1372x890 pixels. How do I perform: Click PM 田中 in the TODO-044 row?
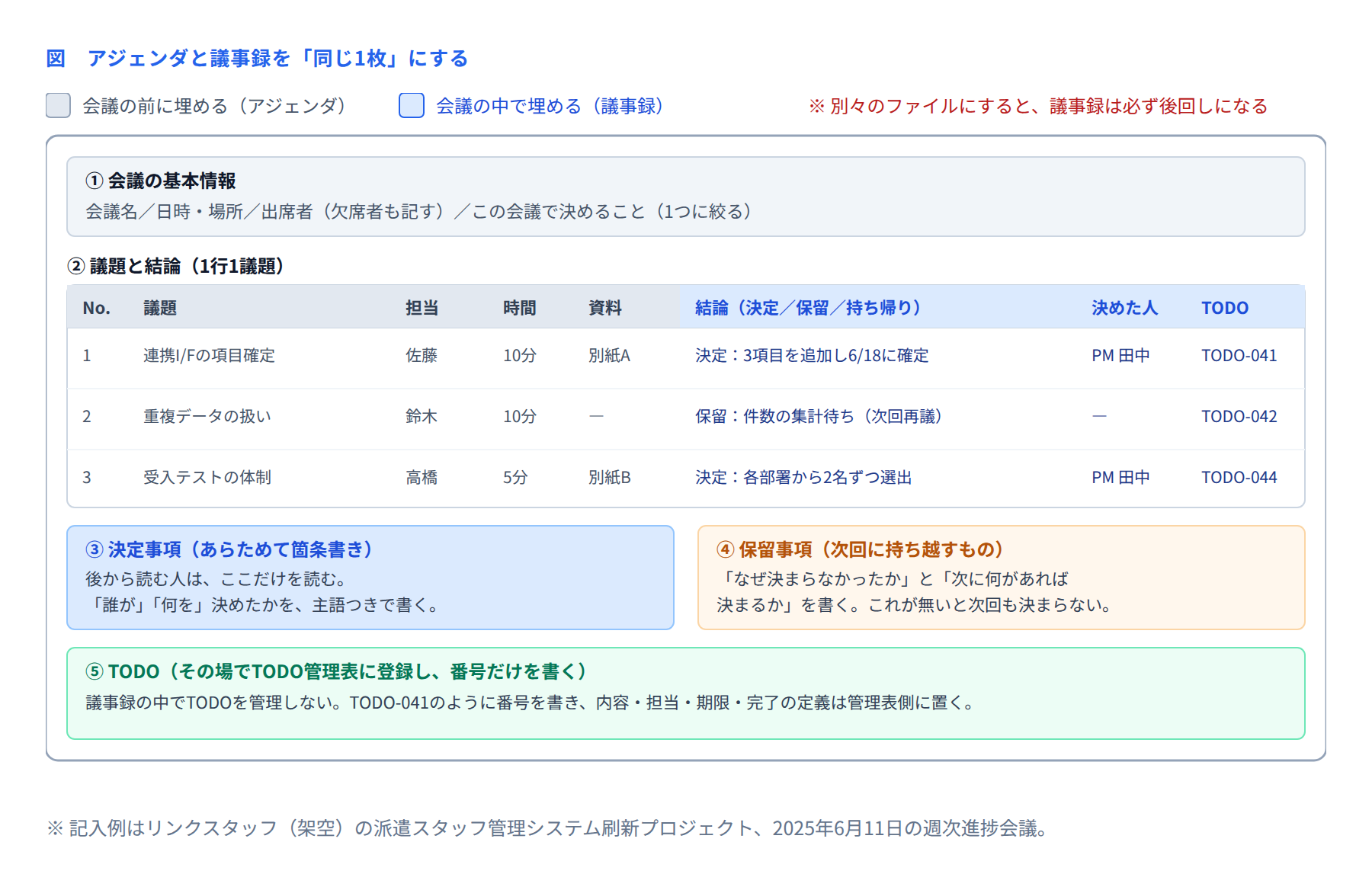[1120, 477]
